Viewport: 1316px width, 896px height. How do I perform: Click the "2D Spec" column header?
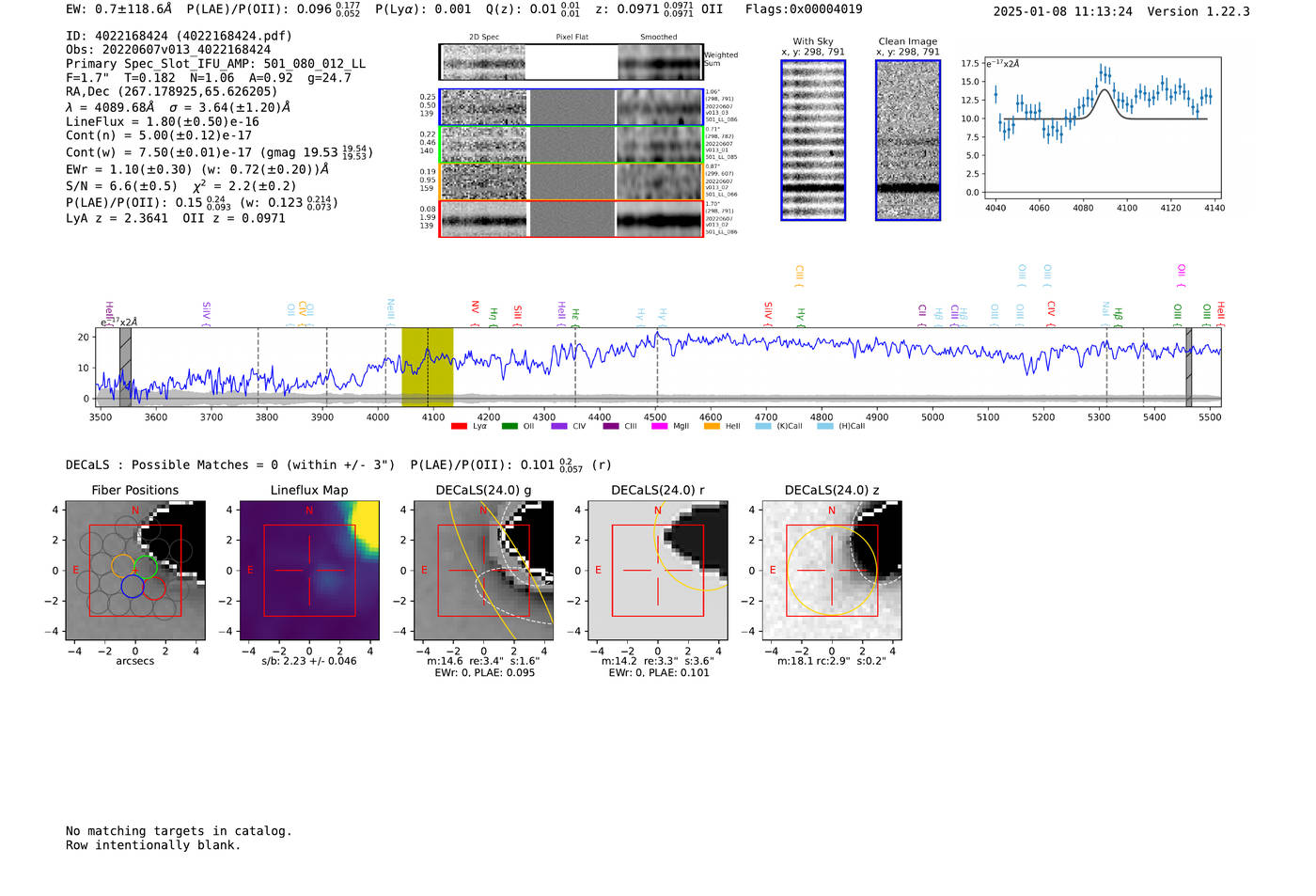tap(484, 38)
